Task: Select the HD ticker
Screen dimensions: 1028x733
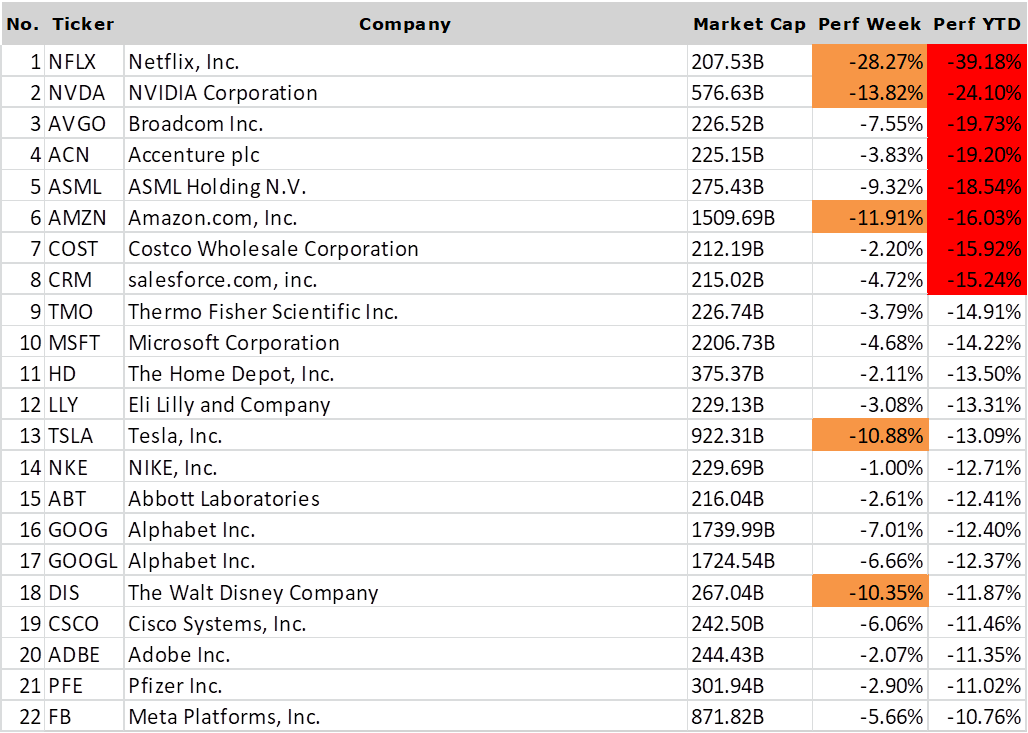Action: tap(62, 374)
